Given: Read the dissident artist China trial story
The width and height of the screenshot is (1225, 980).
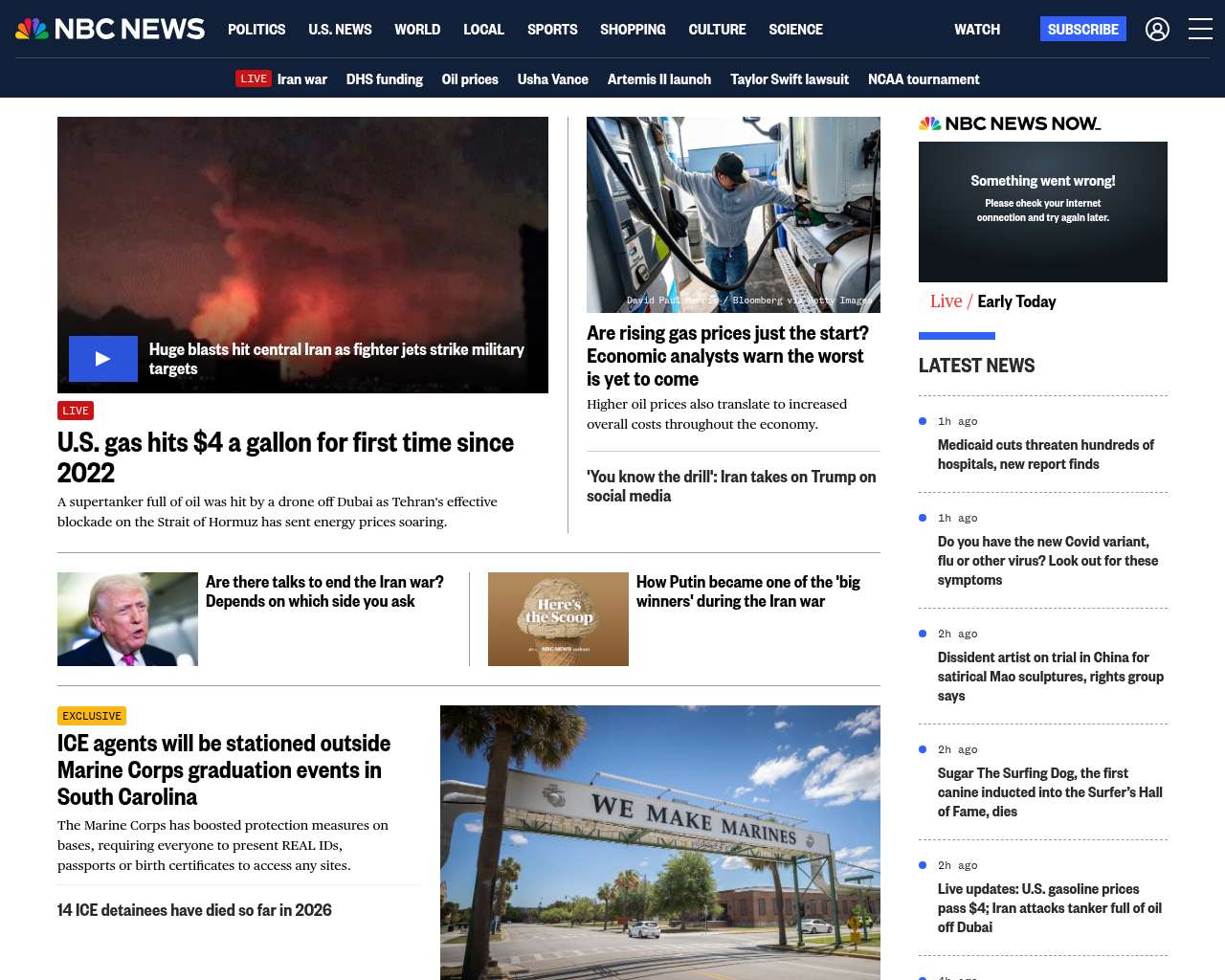Looking at the screenshot, I should [x=1051, y=677].
